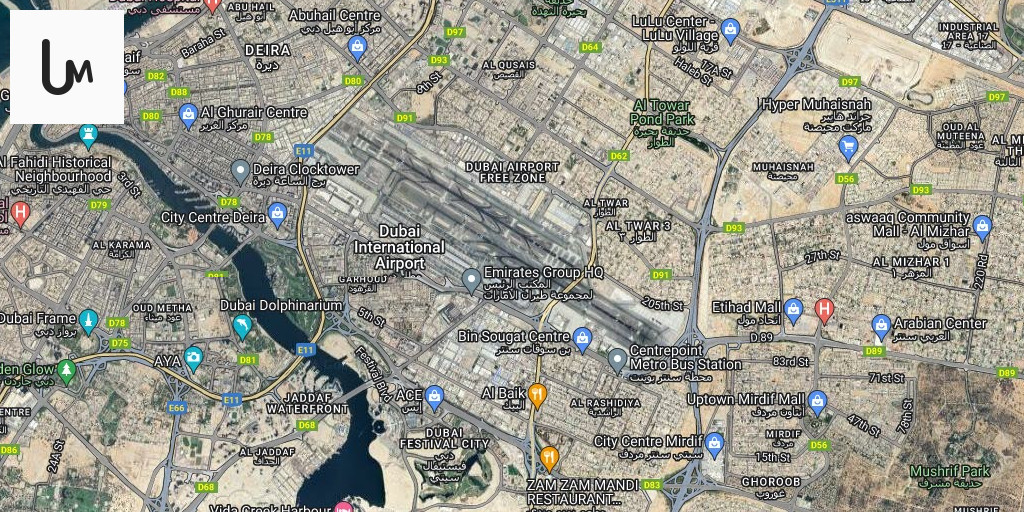Click the Al Ghurair Centre shopping pin
The image size is (1024, 512).
[x=188, y=116]
